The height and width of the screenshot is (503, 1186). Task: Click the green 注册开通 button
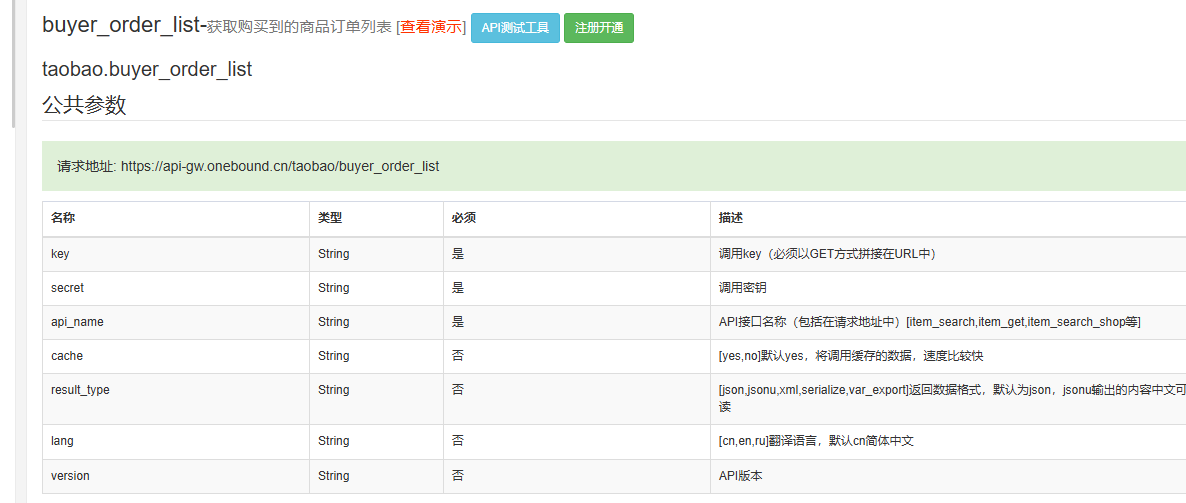pos(599,28)
